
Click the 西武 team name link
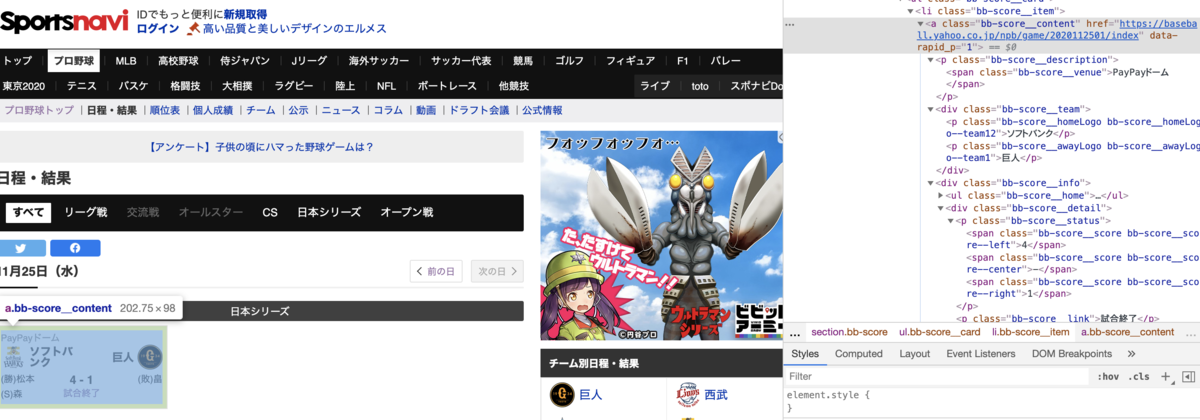(716, 395)
